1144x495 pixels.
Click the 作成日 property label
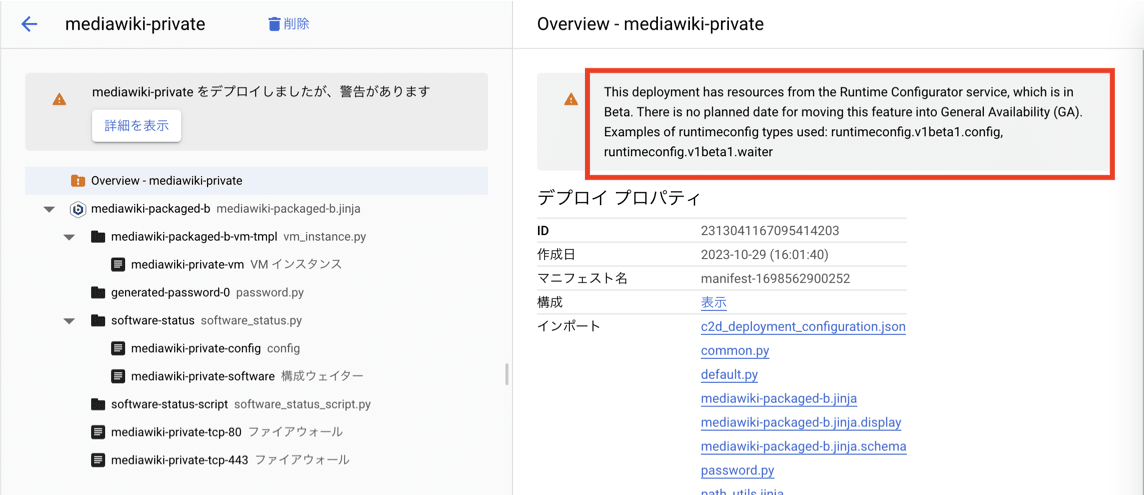[554, 255]
